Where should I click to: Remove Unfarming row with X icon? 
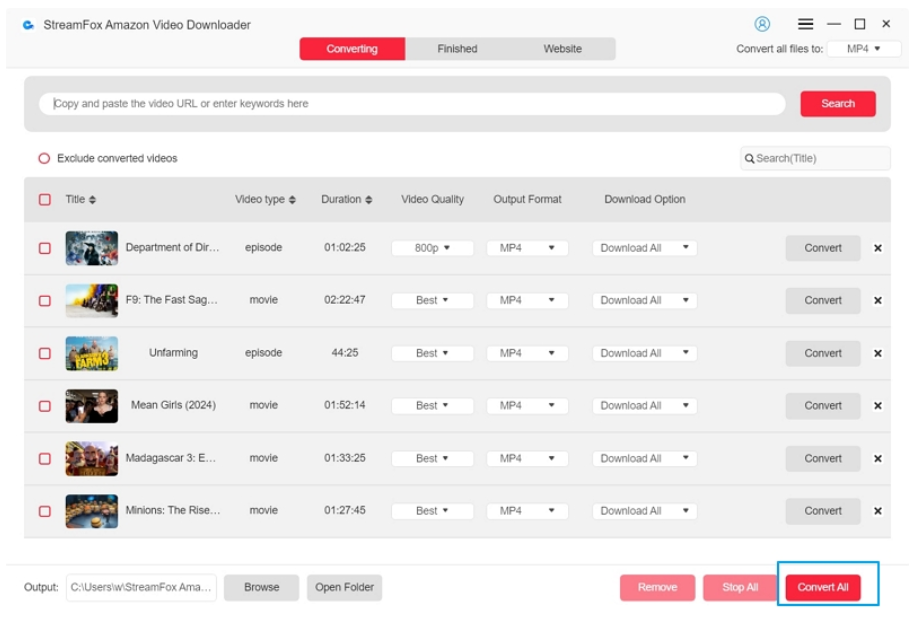[878, 353]
